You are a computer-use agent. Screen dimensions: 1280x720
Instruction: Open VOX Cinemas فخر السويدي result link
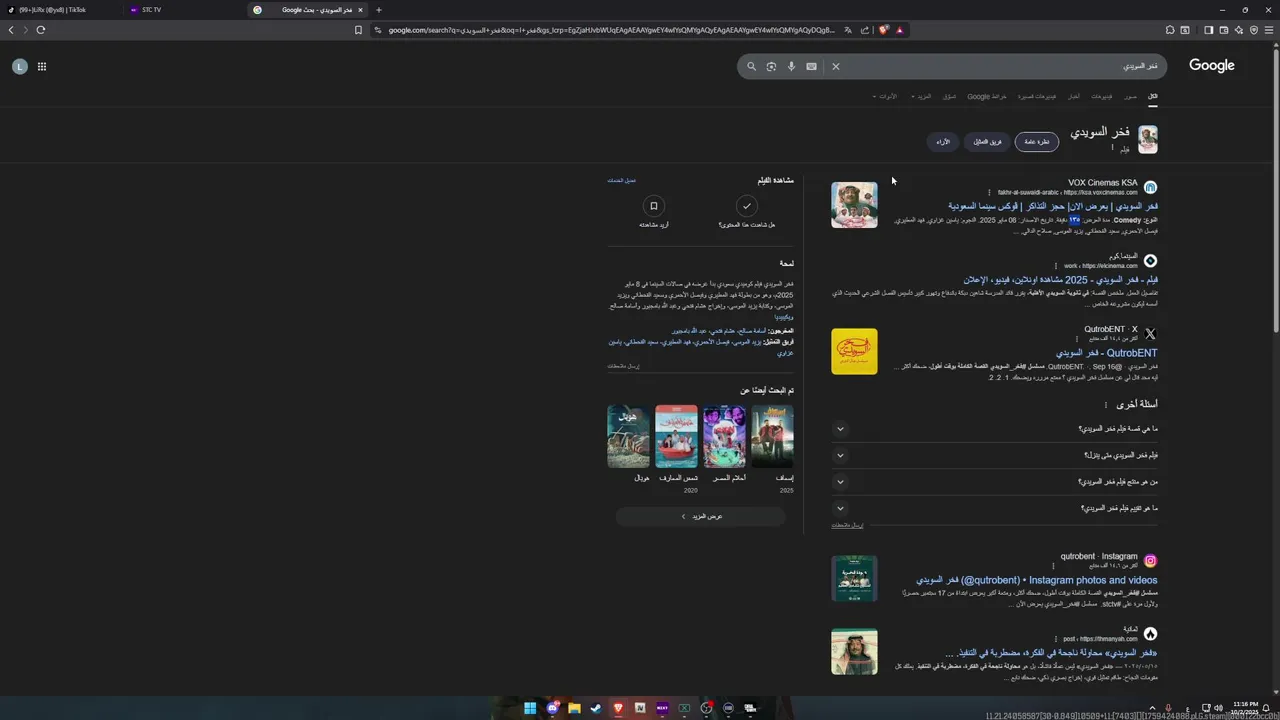coord(1053,206)
